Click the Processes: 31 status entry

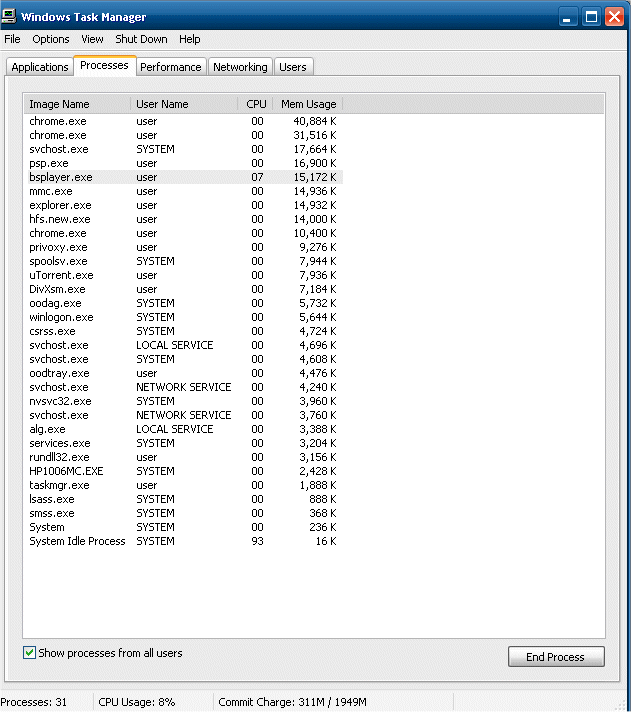[x=34, y=702]
